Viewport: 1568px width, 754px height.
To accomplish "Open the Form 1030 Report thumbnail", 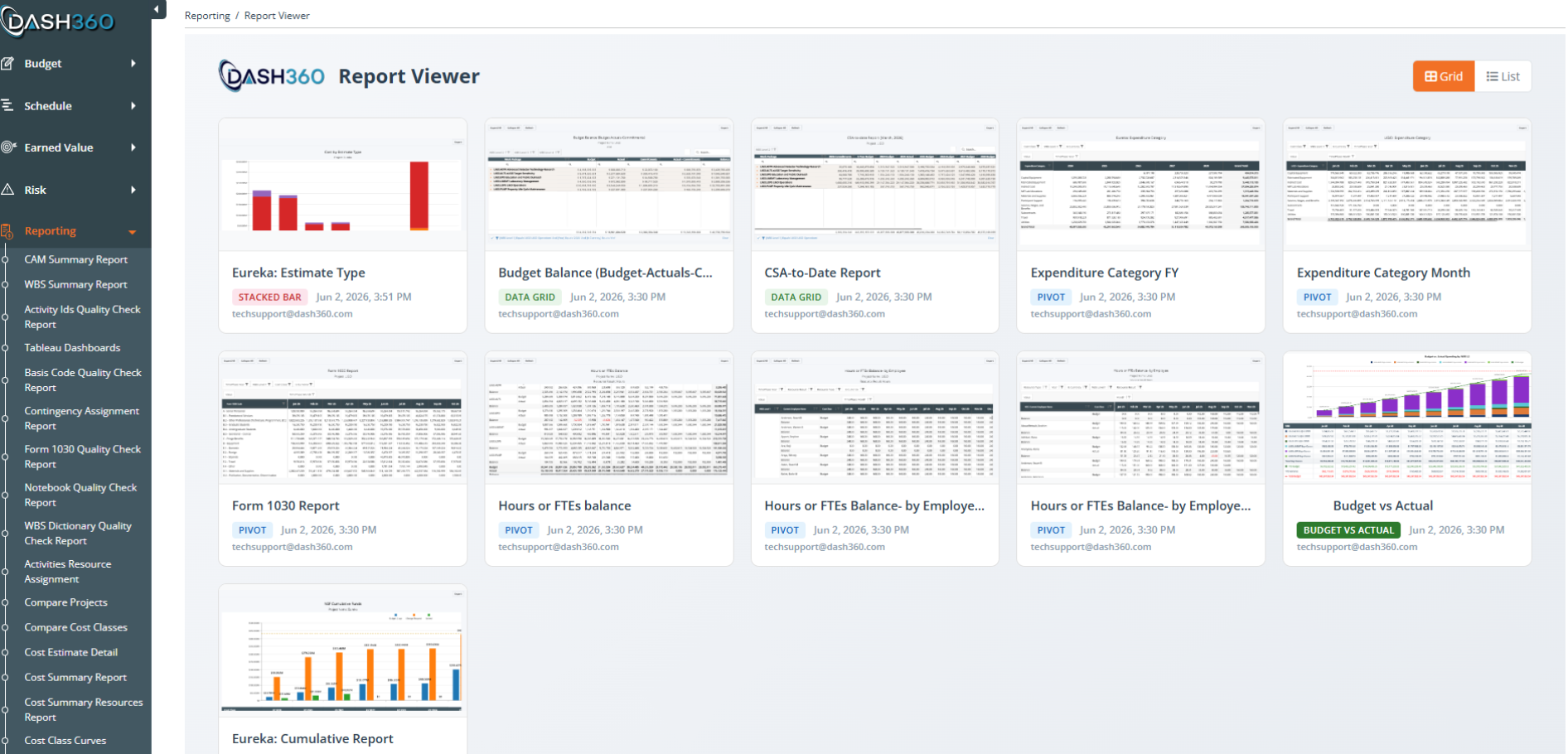I will tap(342, 418).
